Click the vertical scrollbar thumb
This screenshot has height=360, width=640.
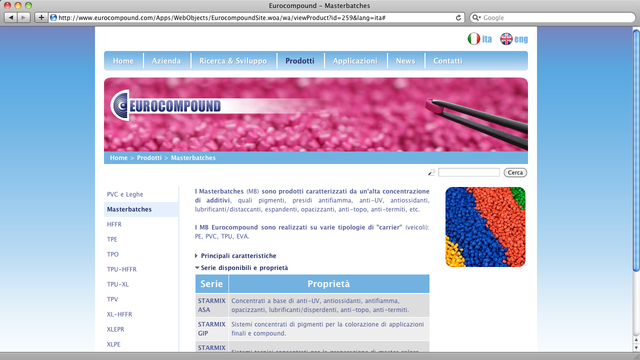tap(636, 150)
